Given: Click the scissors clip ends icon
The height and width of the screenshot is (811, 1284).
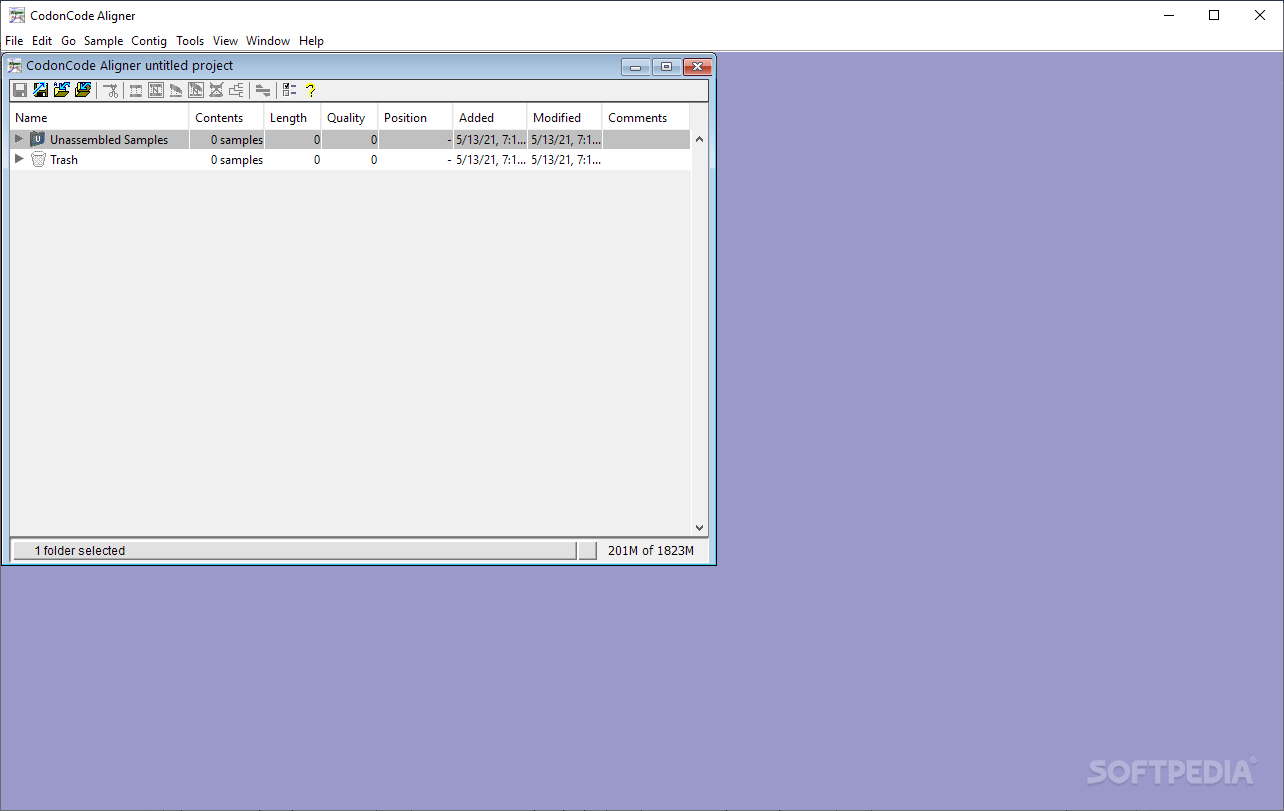Looking at the screenshot, I should (111, 90).
